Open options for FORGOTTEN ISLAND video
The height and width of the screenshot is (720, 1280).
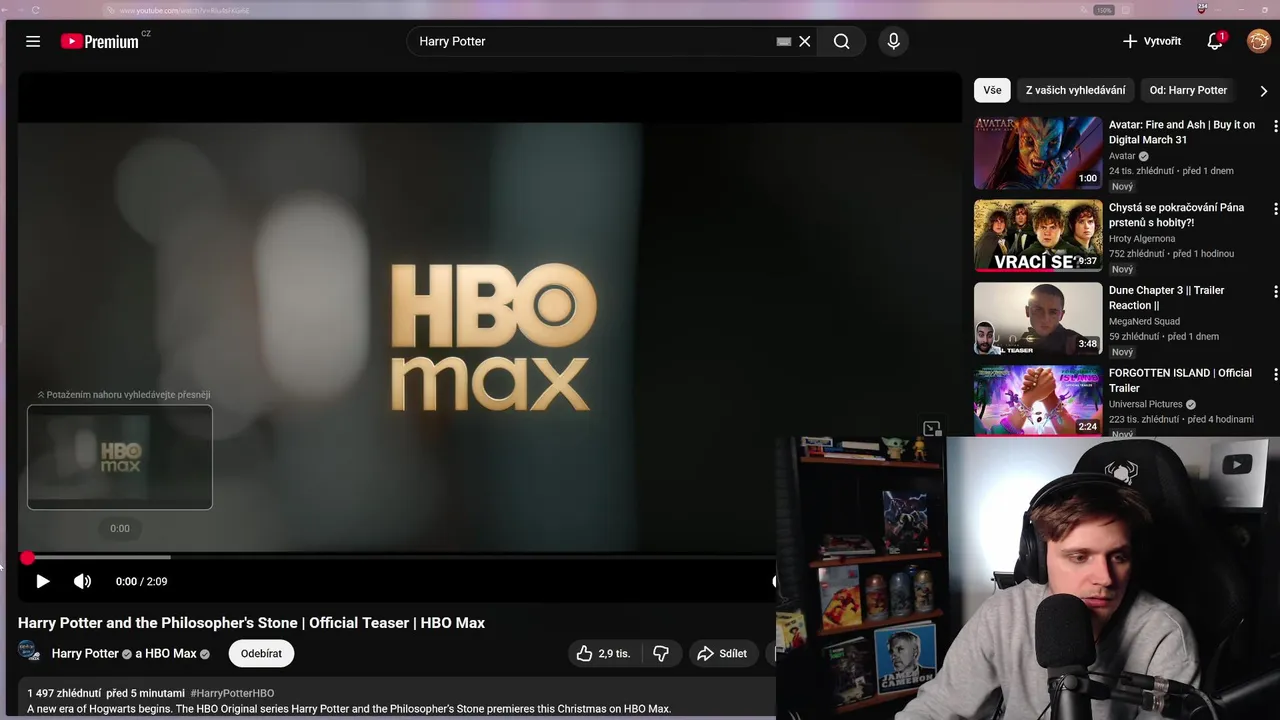click(1275, 374)
